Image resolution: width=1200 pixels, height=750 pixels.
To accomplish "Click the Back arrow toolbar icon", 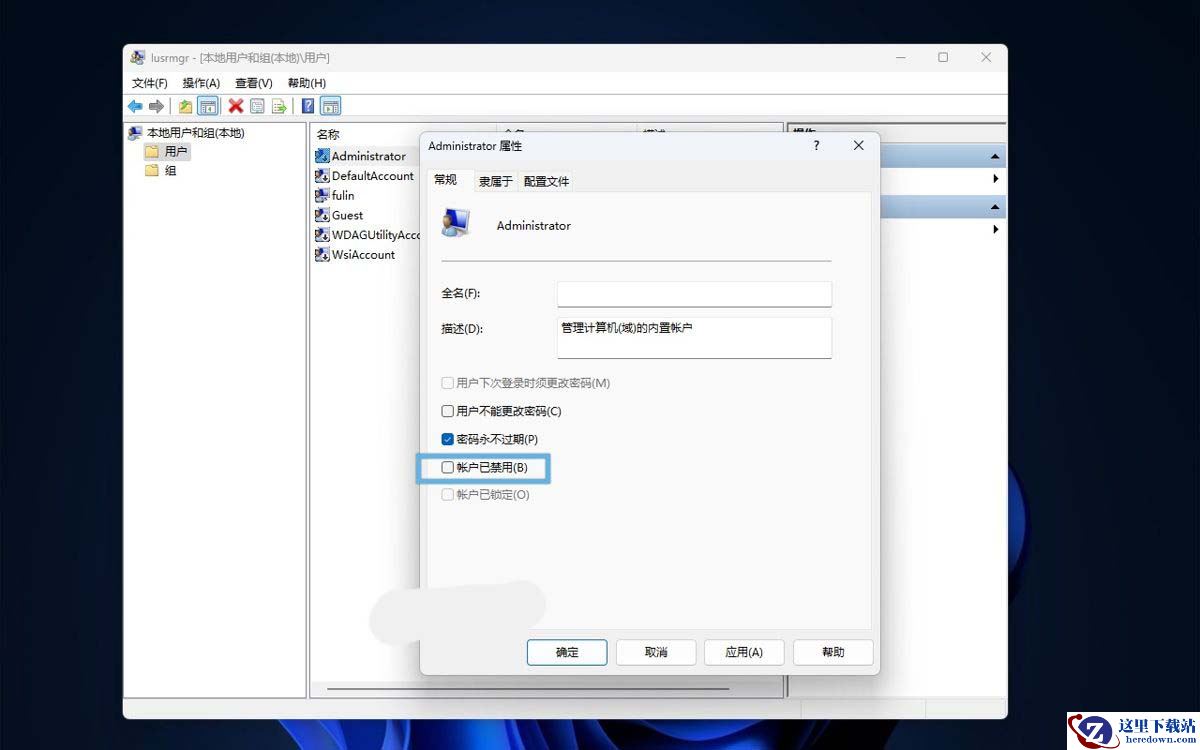I will tap(135, 106).
